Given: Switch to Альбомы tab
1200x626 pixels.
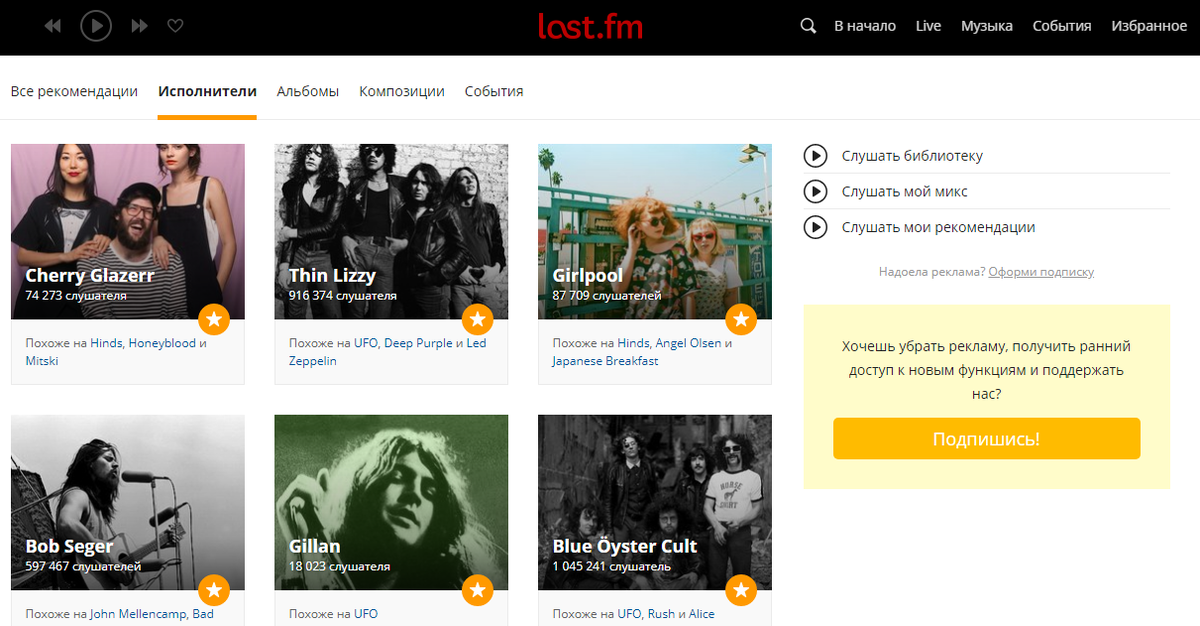Looking at the screenshot, I should 308,91.
